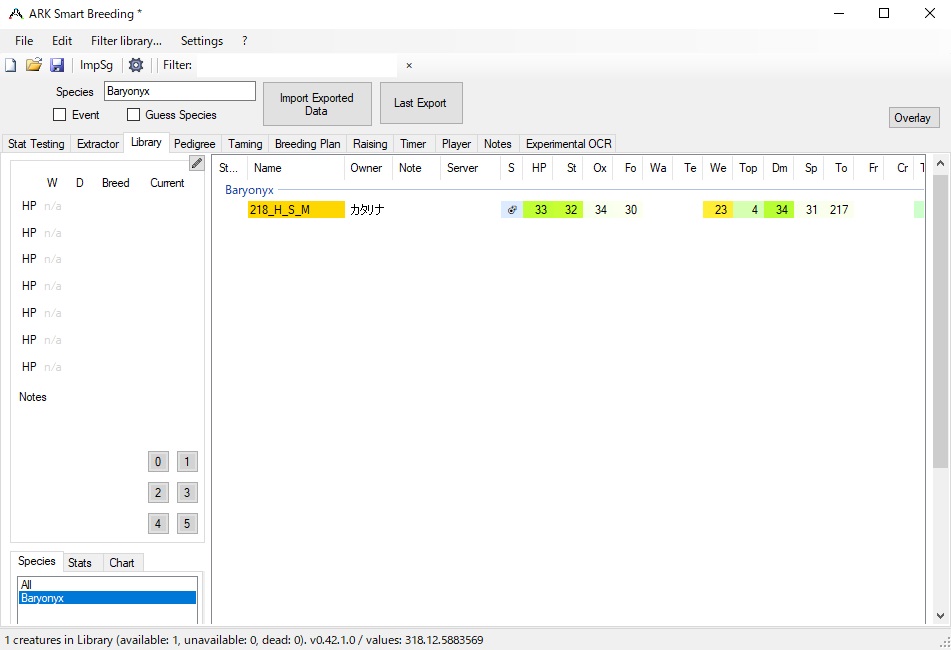Click the color region 1 button
This screenshot has width=951, height=650.
187,461
